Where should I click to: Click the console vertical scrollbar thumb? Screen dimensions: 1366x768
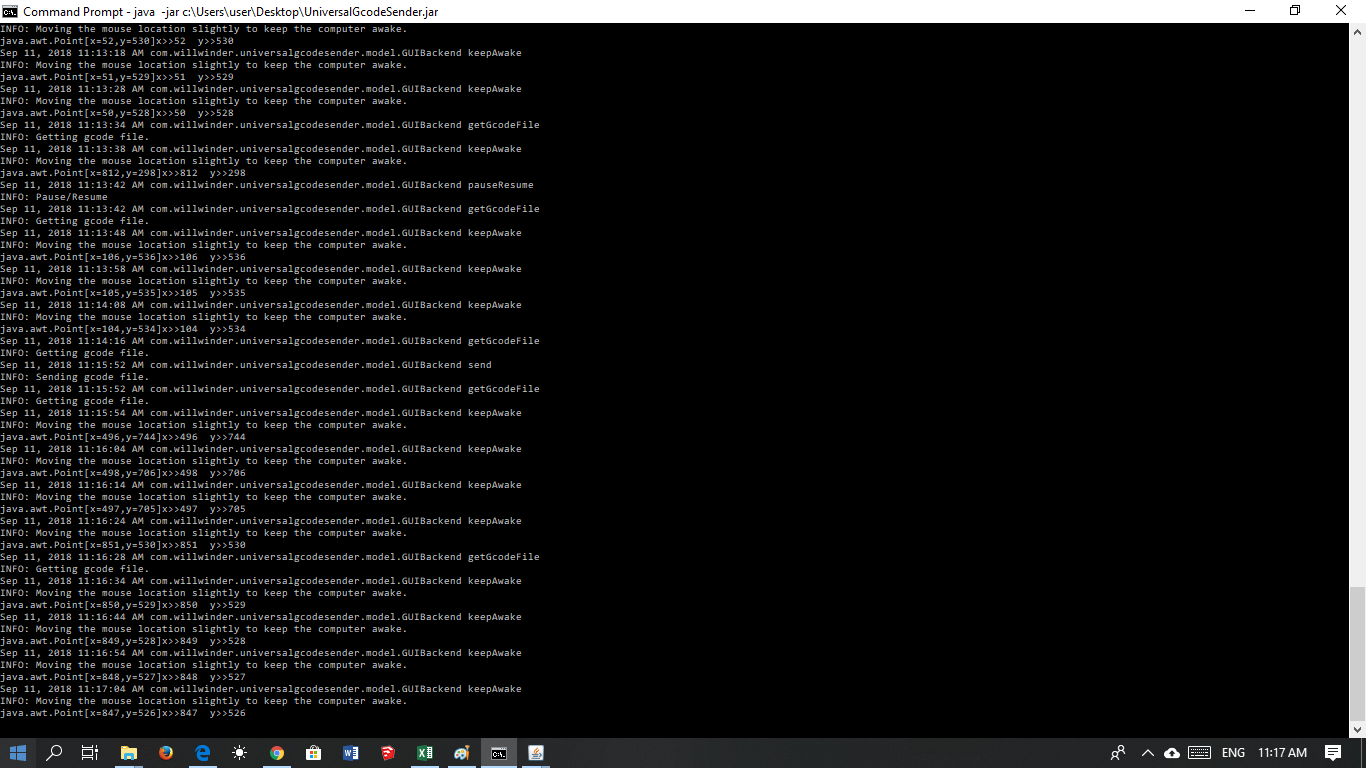click(1357, 652)
